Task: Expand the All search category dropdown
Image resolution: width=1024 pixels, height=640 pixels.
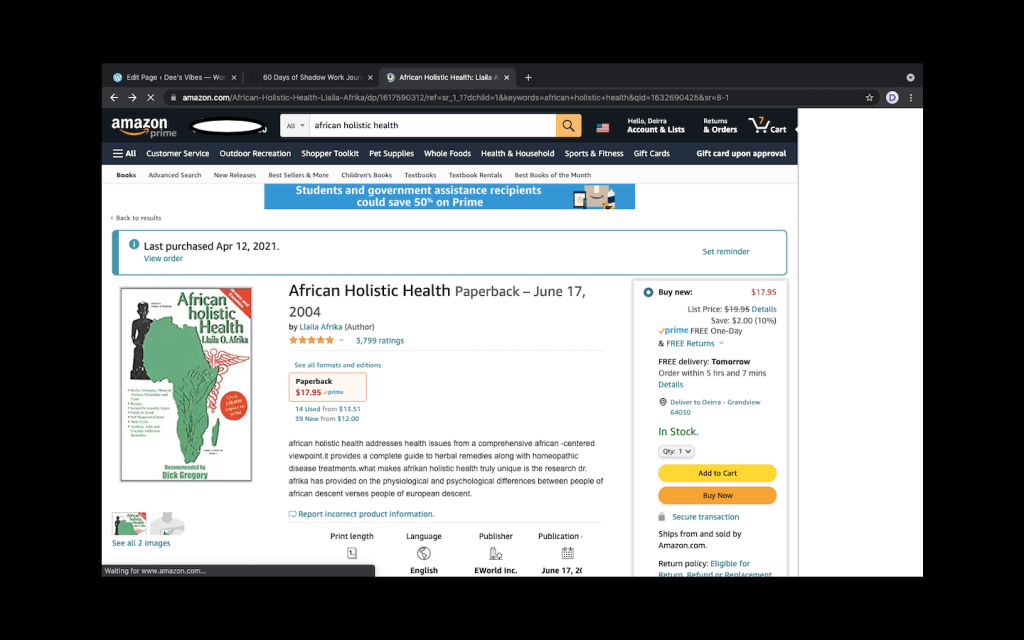Action: pos(295,125)
